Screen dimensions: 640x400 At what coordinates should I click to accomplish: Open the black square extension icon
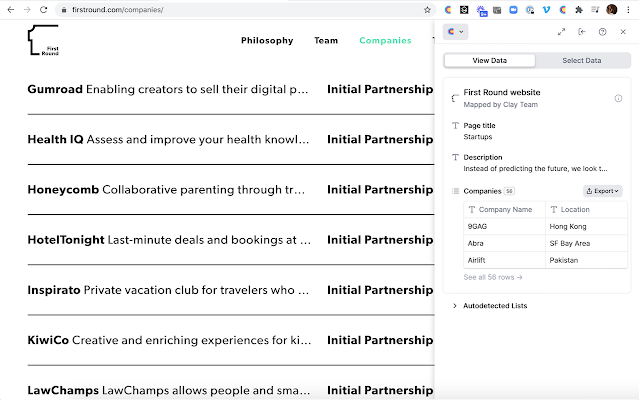coord(464,10)
